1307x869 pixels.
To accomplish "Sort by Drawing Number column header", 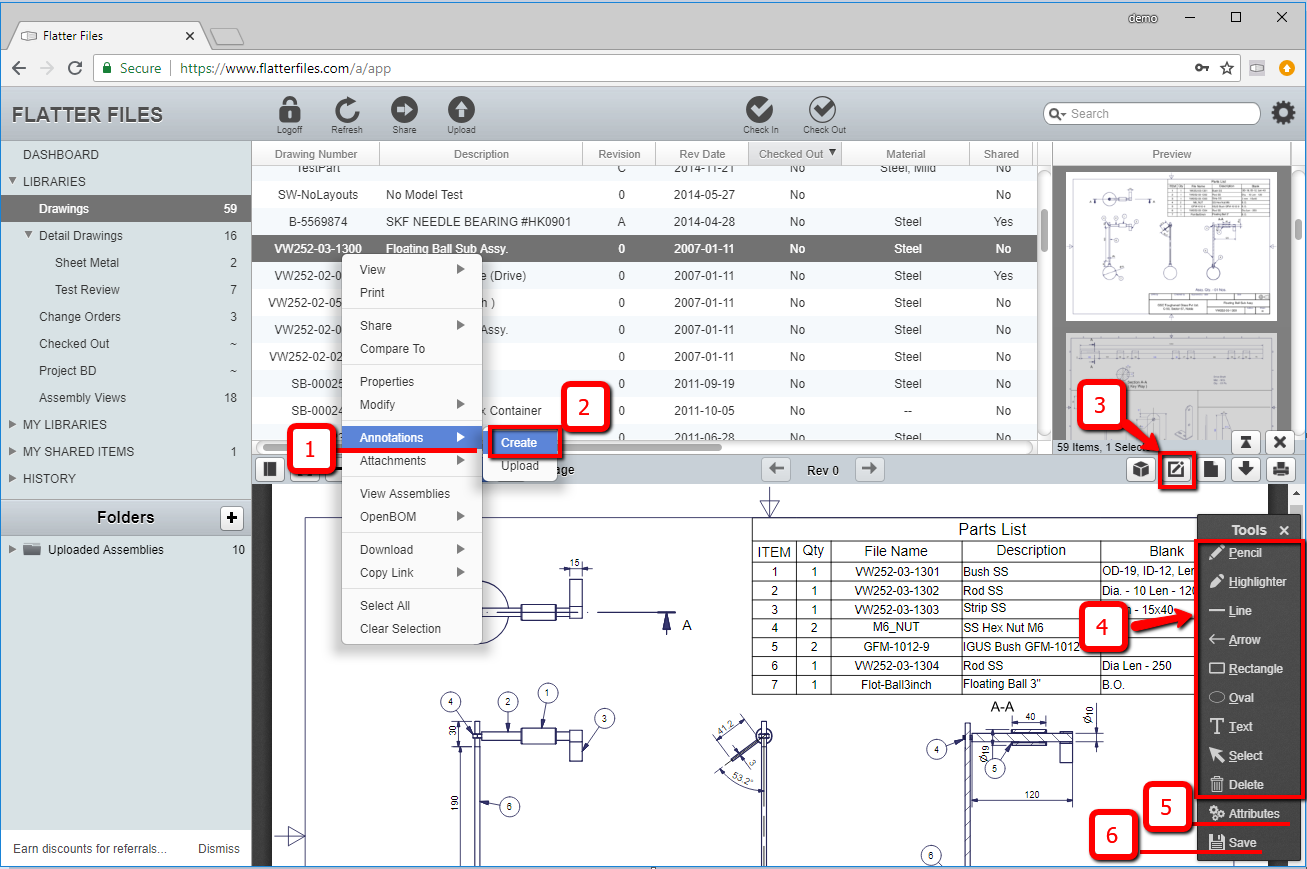I will (316, 154).
